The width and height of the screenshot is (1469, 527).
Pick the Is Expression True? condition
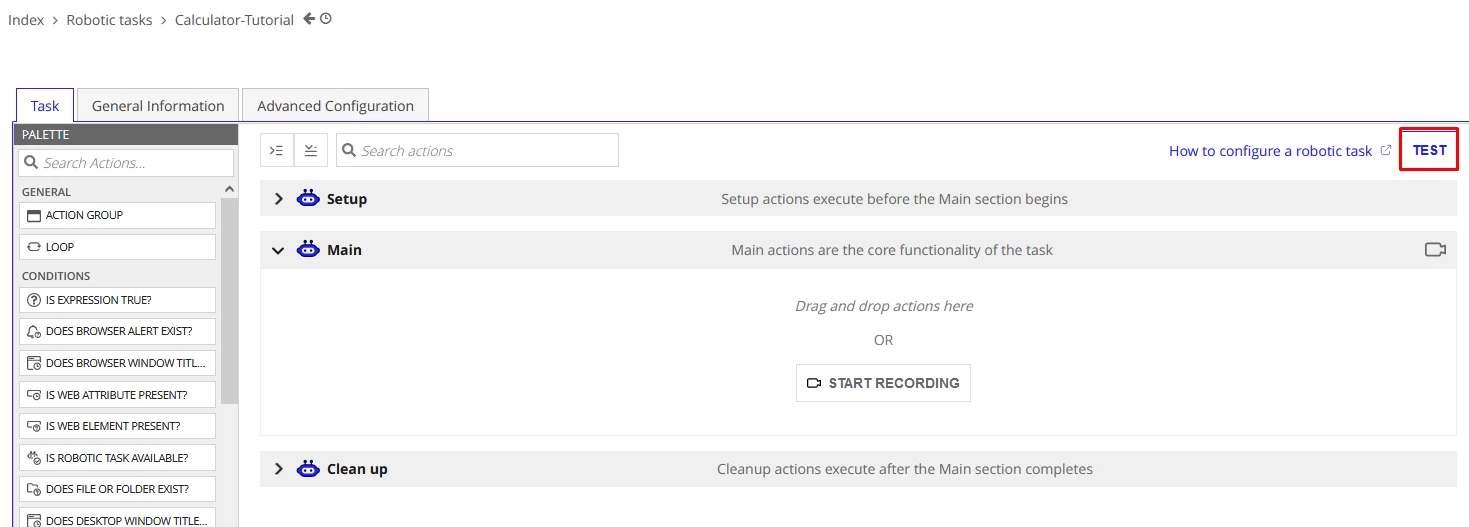pos(117,300)
